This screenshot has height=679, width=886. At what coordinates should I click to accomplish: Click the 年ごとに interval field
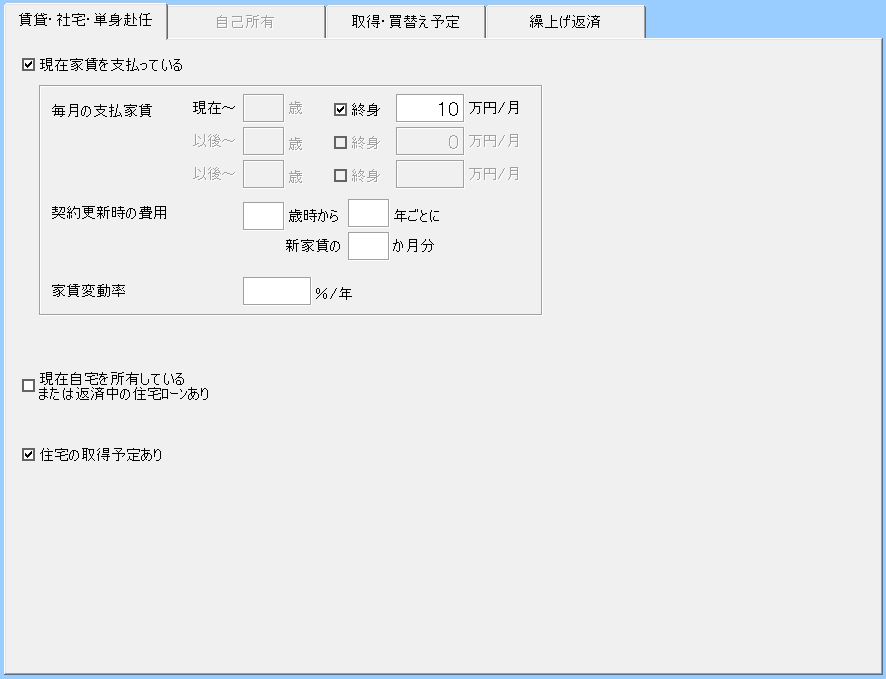coord(368,215)
